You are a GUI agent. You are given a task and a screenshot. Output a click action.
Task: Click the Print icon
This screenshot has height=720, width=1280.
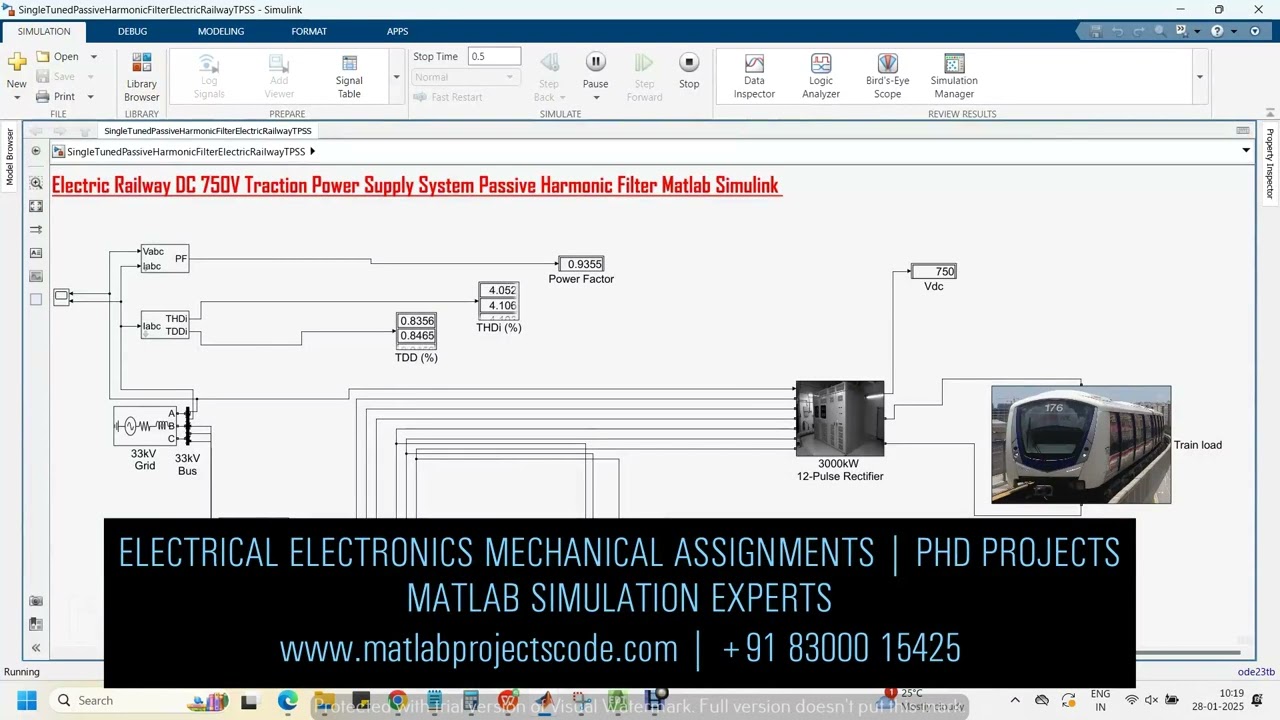coord(43,97)
